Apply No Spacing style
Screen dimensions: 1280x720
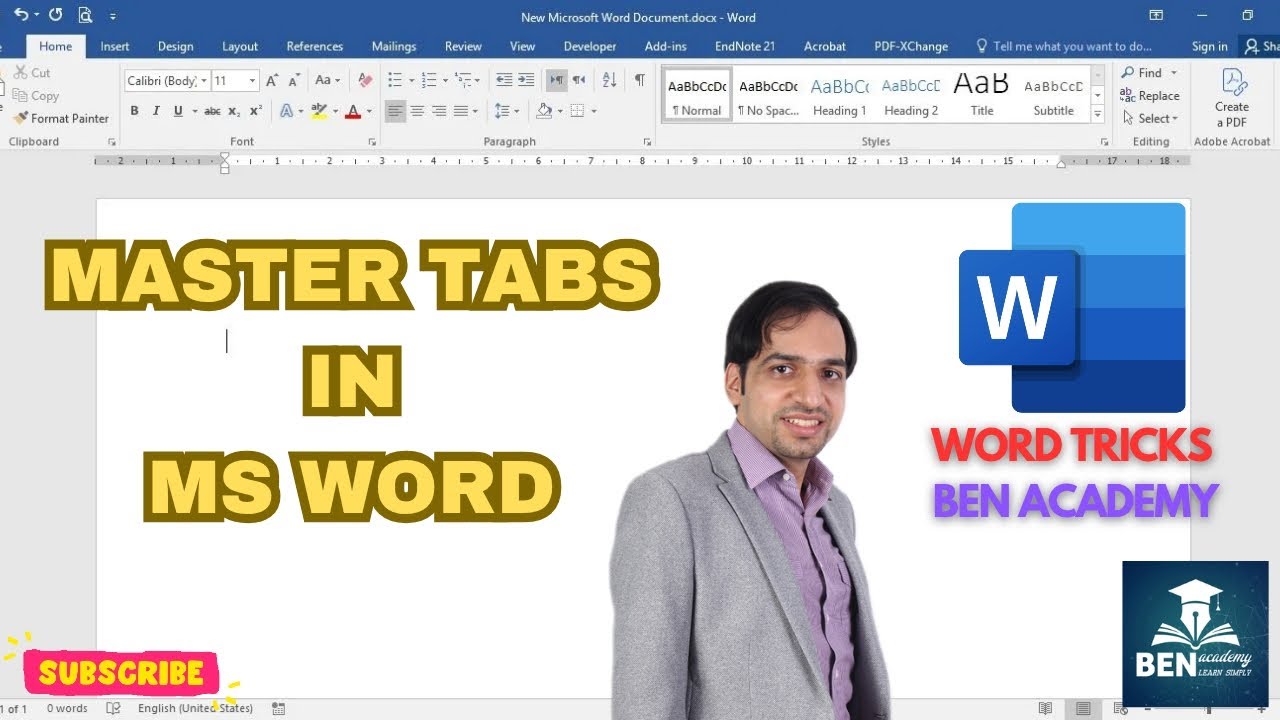pos(768,96)
